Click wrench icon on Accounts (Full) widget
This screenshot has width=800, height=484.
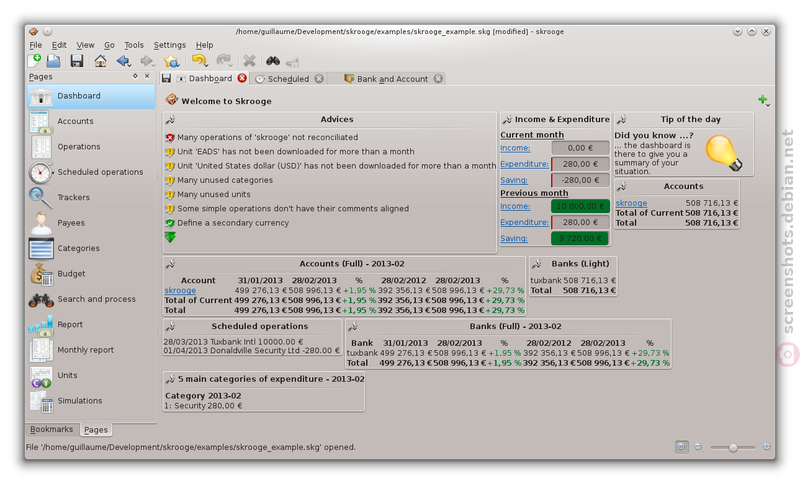pos(170,264)
